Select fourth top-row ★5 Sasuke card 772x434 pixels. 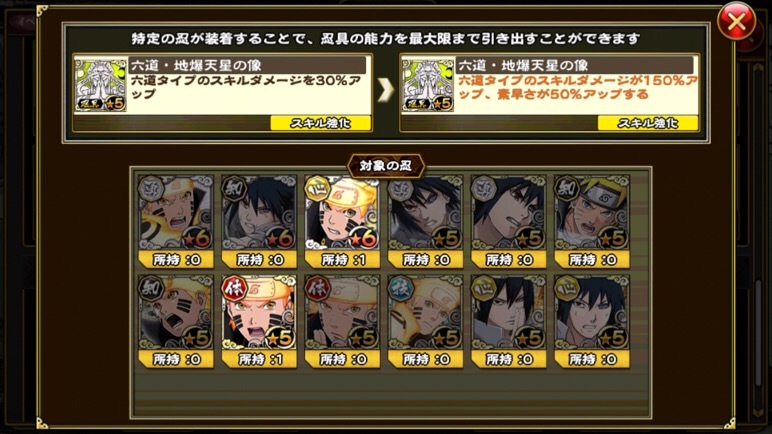pyautogui.click(x=425, y=221)
